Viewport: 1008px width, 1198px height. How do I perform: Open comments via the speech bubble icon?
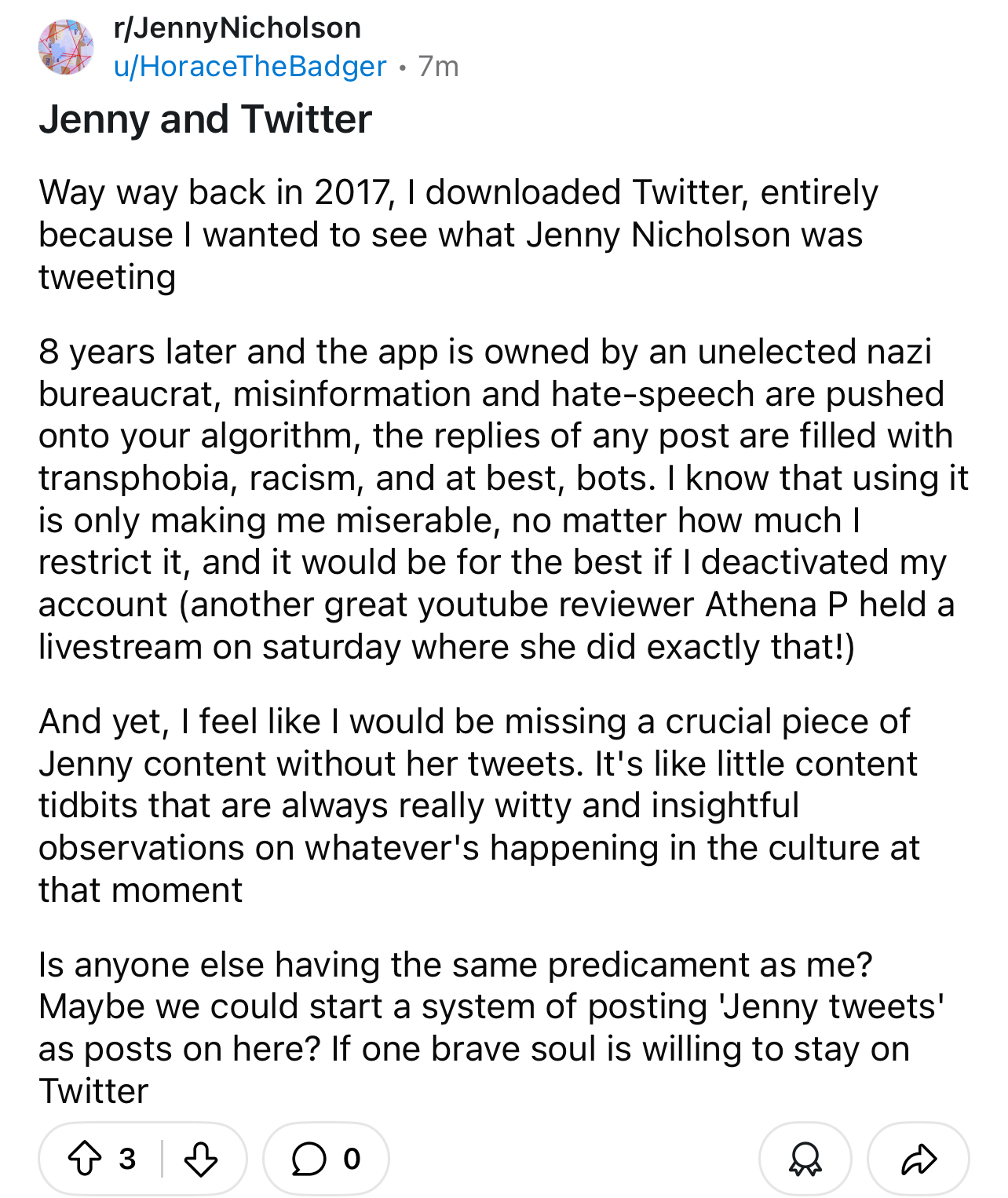click(x=309, y=1159)
